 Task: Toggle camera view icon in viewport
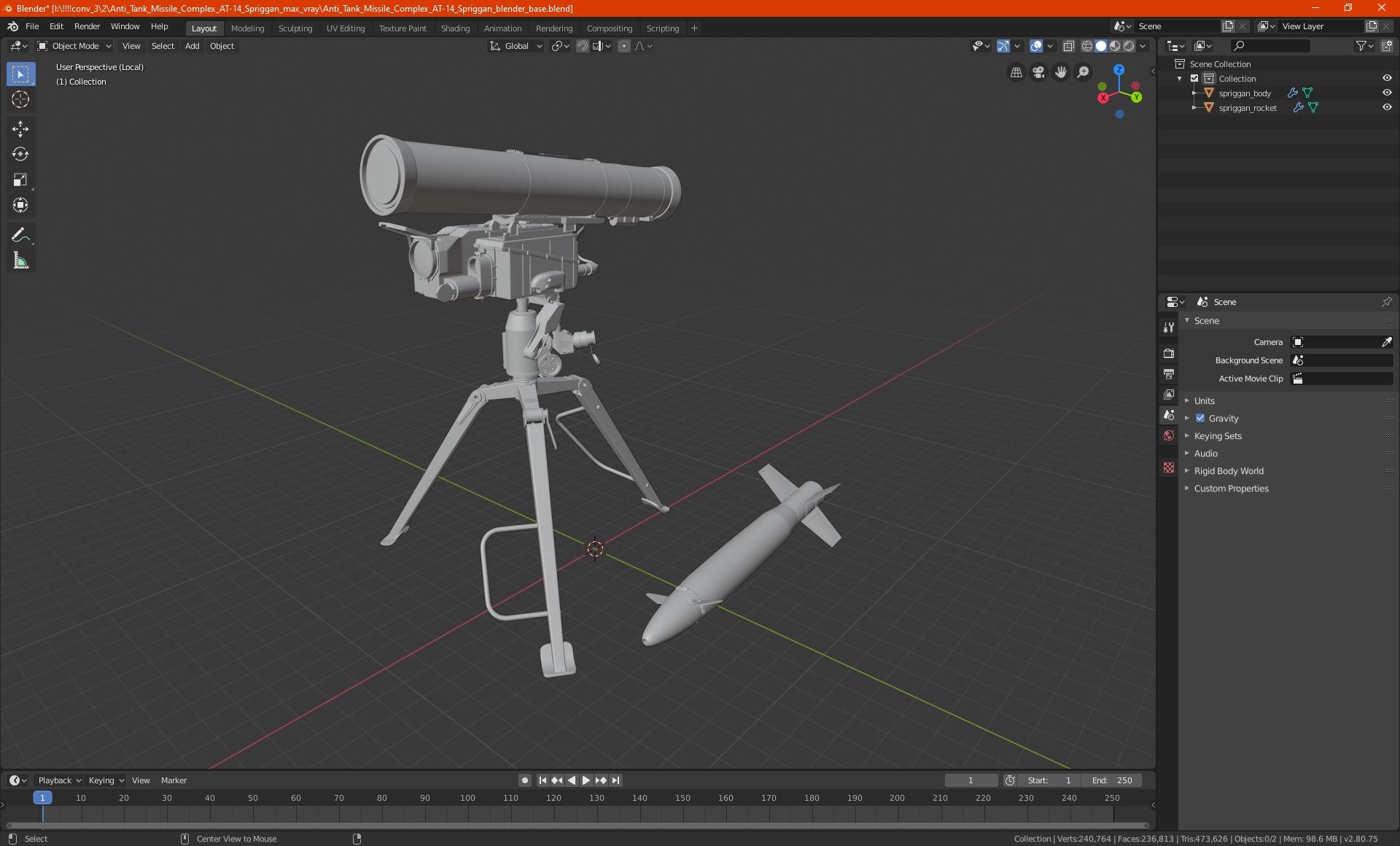tap(1038, 72)
